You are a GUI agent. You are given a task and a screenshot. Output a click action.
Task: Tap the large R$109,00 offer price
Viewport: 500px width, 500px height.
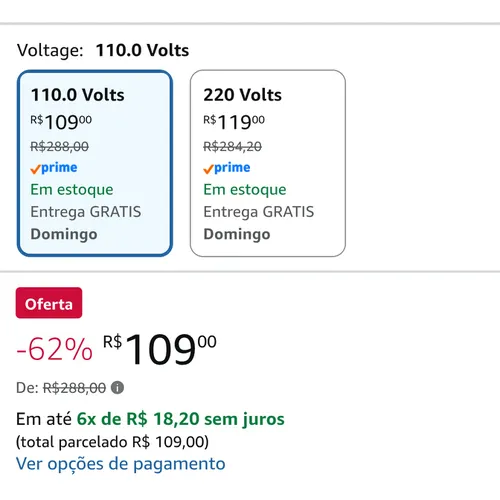click(160, 349)
